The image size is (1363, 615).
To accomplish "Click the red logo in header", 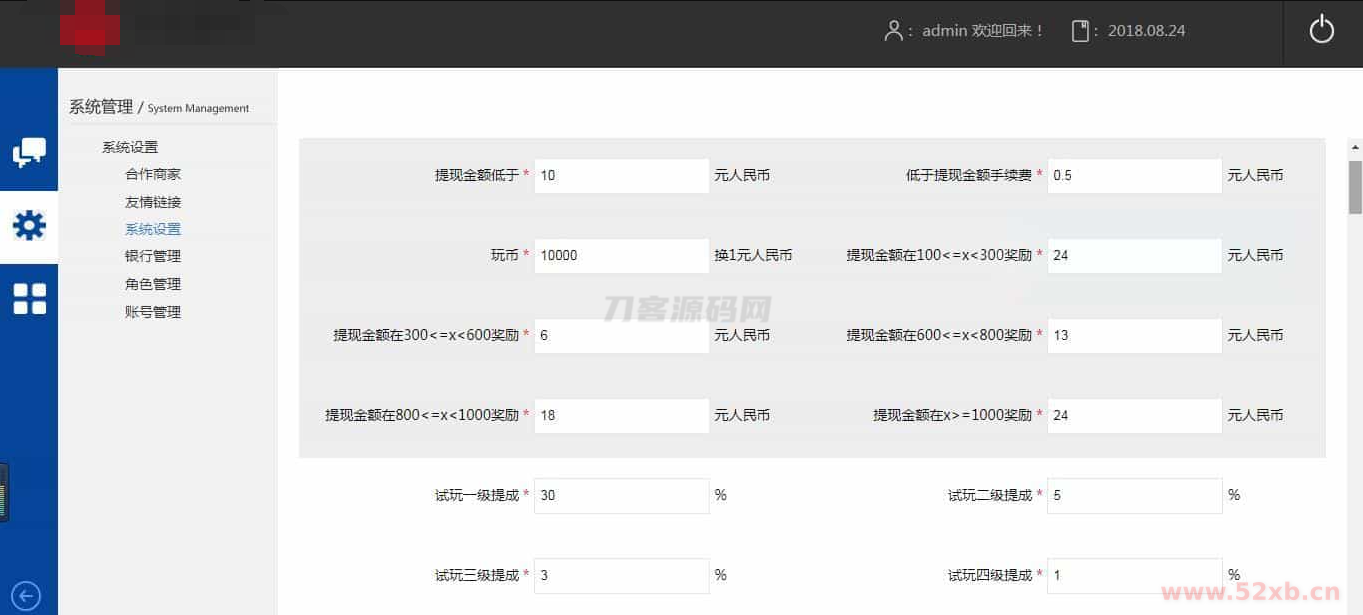I will tap(90, 28).
